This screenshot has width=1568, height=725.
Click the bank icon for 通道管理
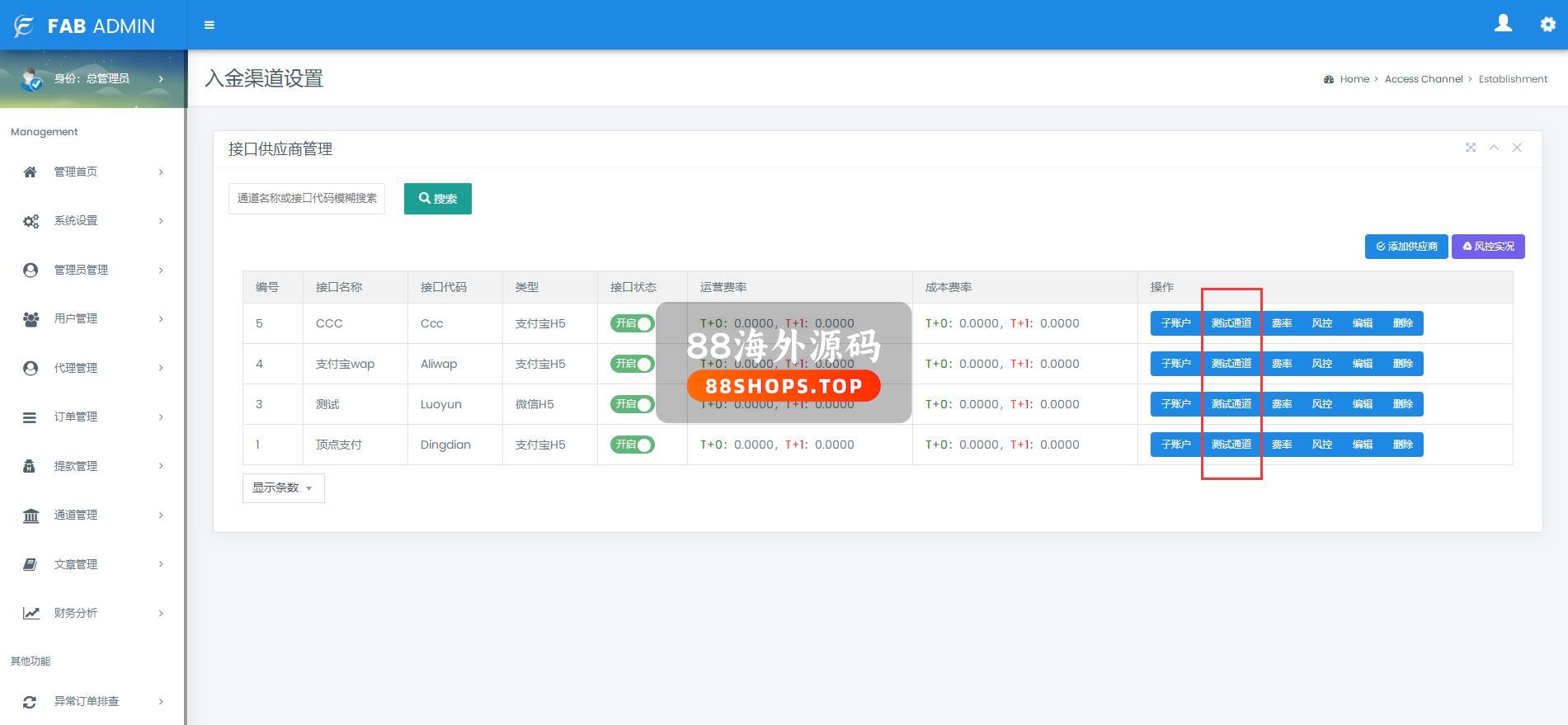click(31, 516)
